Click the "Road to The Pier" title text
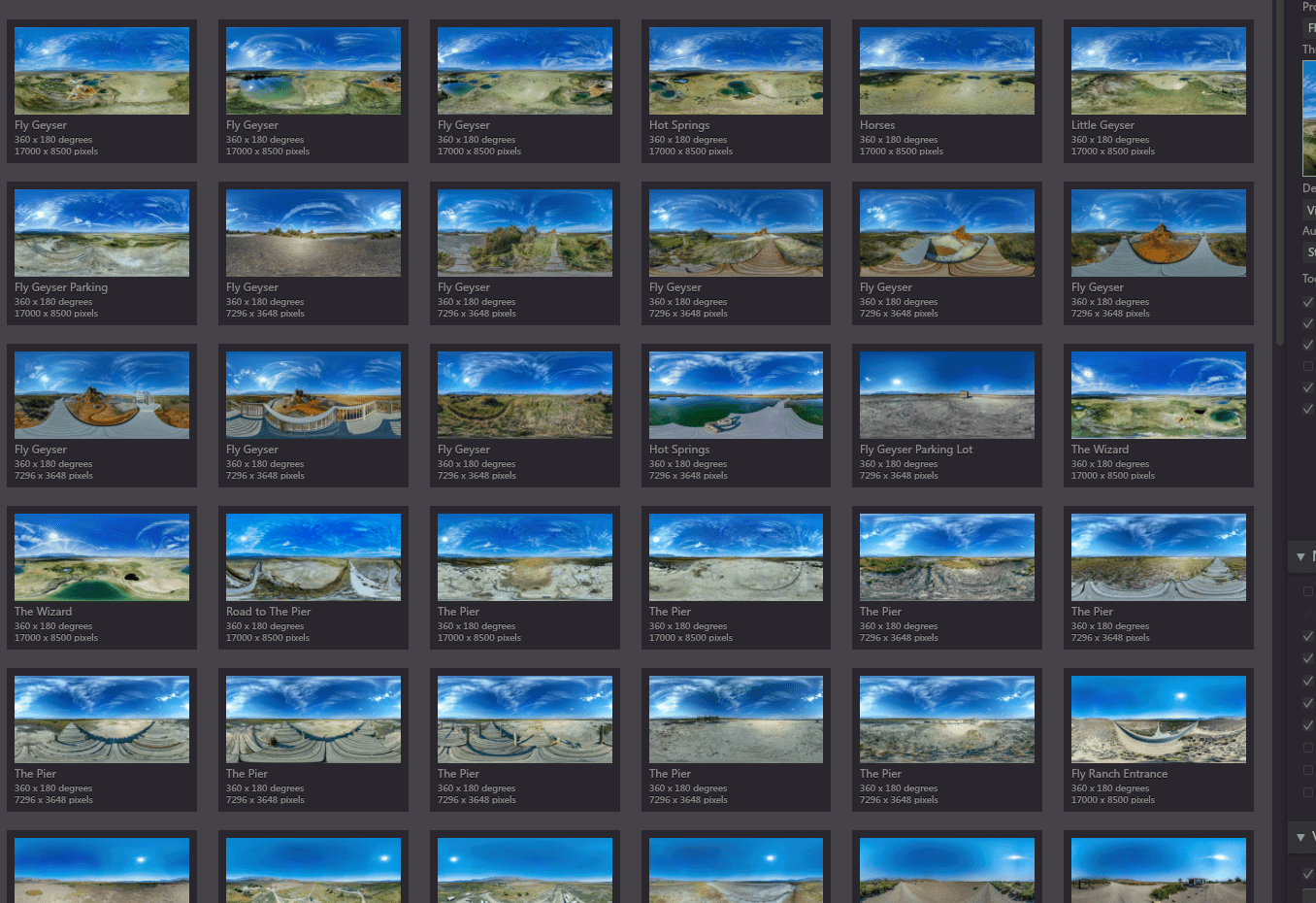Image resolution: width=1316 pixels, height=903 pixels. point(268,612)
